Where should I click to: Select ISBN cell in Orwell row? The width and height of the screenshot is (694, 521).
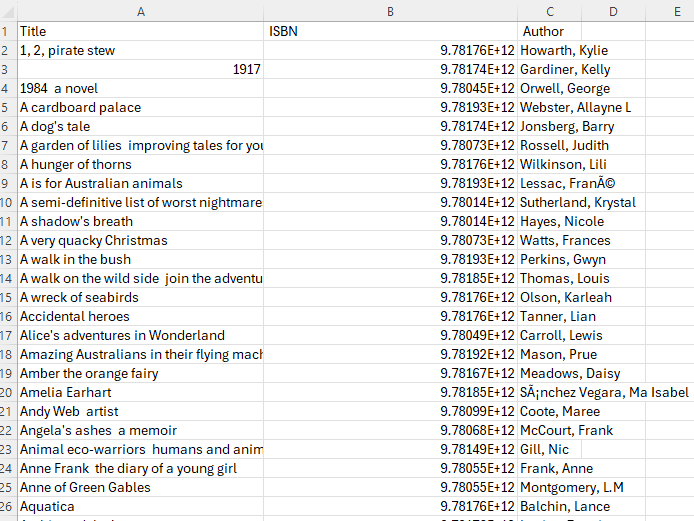click(x=390, y=89)
